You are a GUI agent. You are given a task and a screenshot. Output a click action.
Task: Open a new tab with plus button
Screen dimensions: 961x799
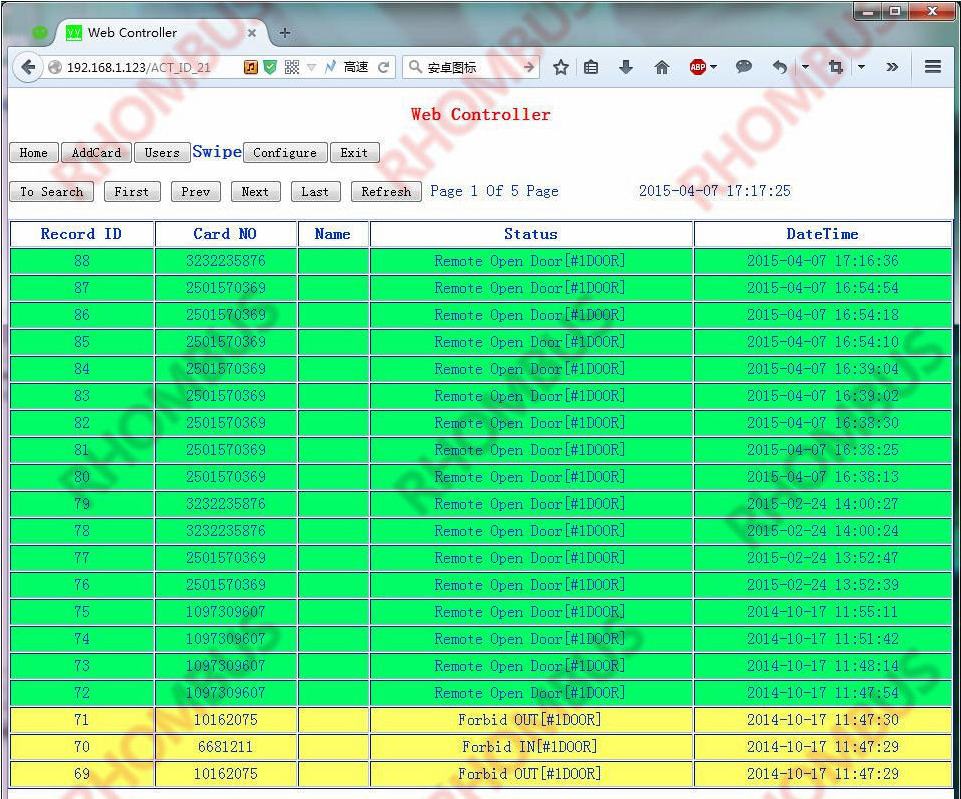tap(285, 33)
